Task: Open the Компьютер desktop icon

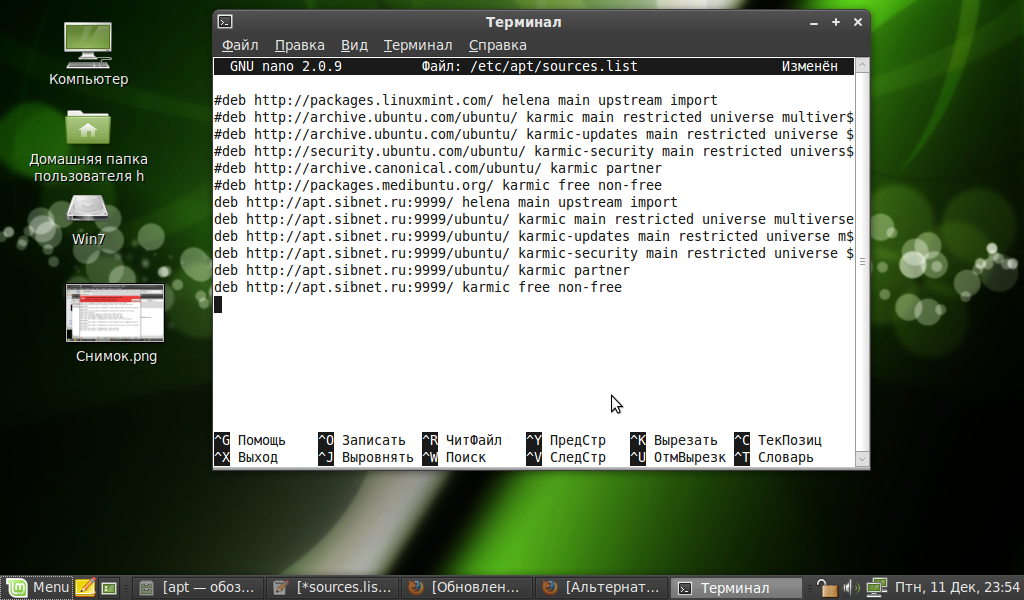Action: [x=88, y=54]
